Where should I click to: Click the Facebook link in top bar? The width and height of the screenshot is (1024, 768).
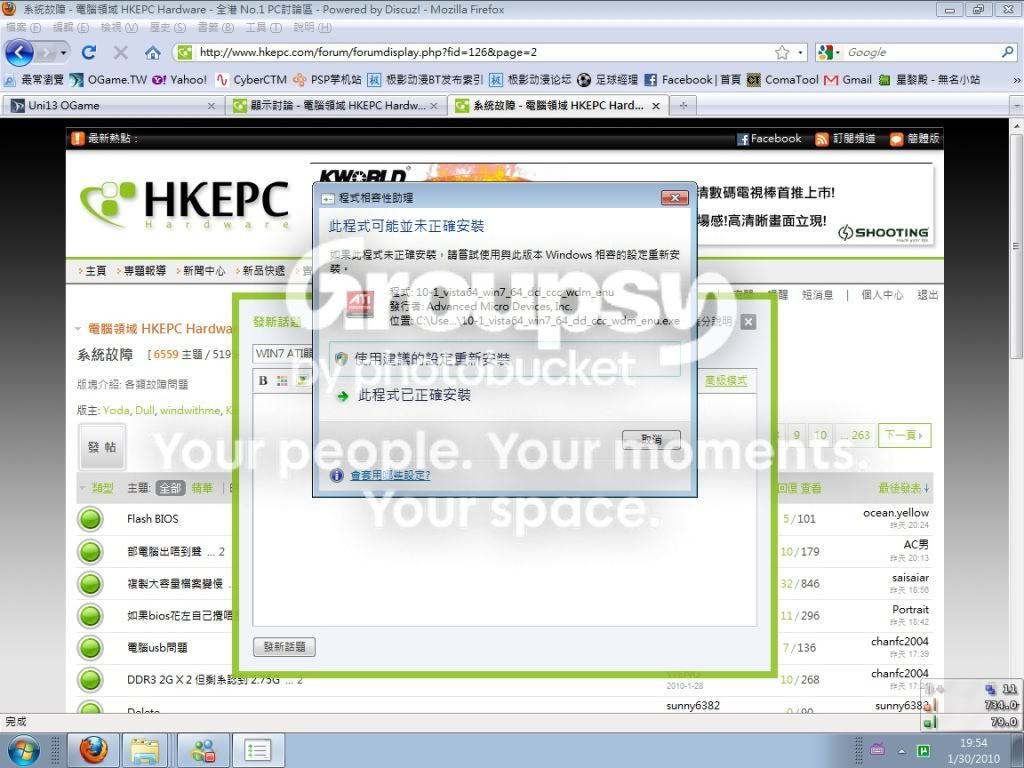point(769,138)
